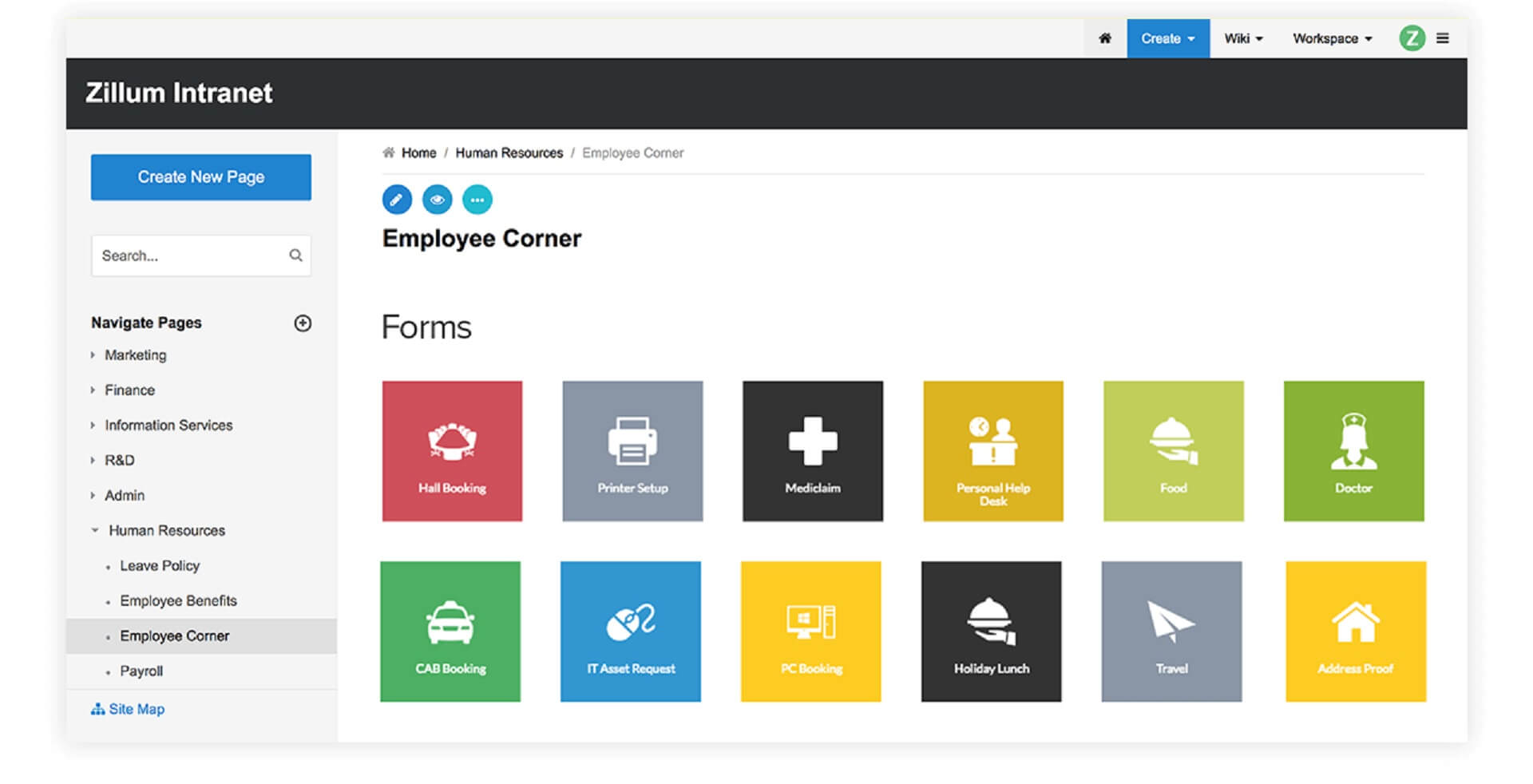
Task: Open the hamburger menu in top right
Action: 1443,38
